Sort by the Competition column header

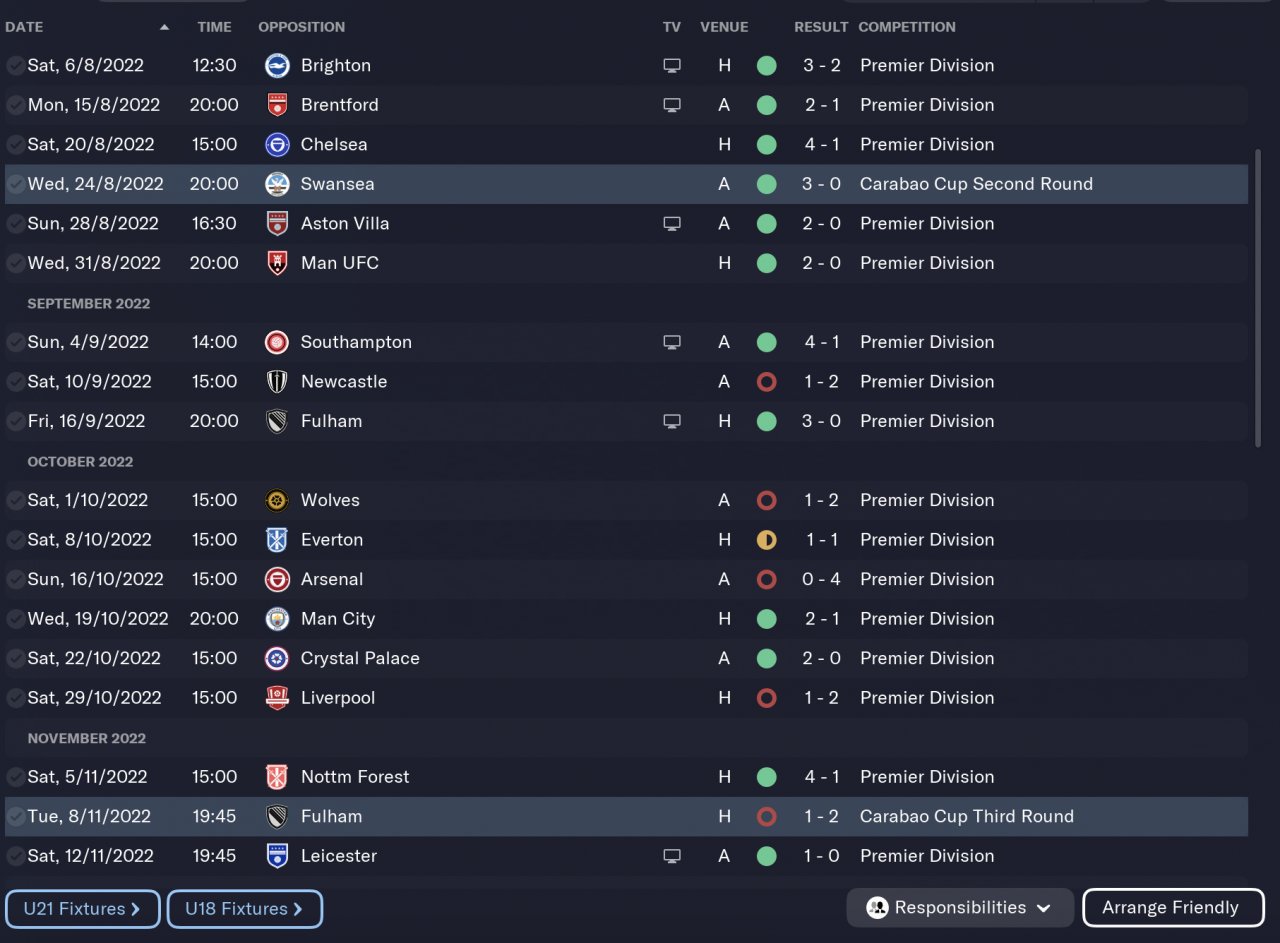[906, 27]
